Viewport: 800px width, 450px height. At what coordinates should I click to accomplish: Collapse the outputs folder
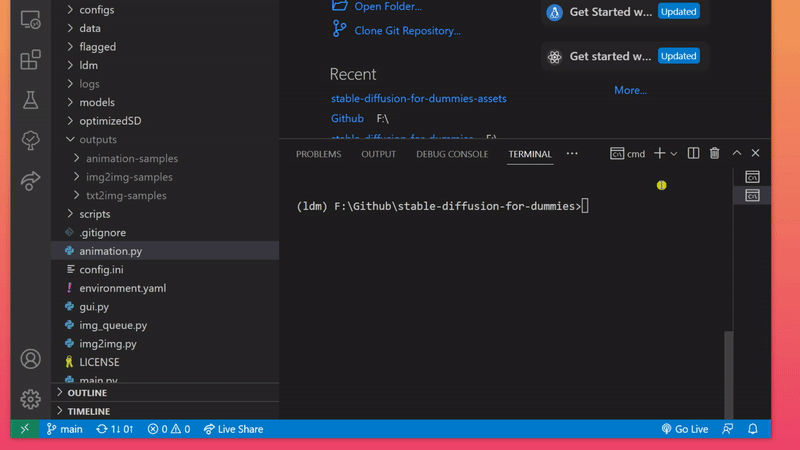165,139
